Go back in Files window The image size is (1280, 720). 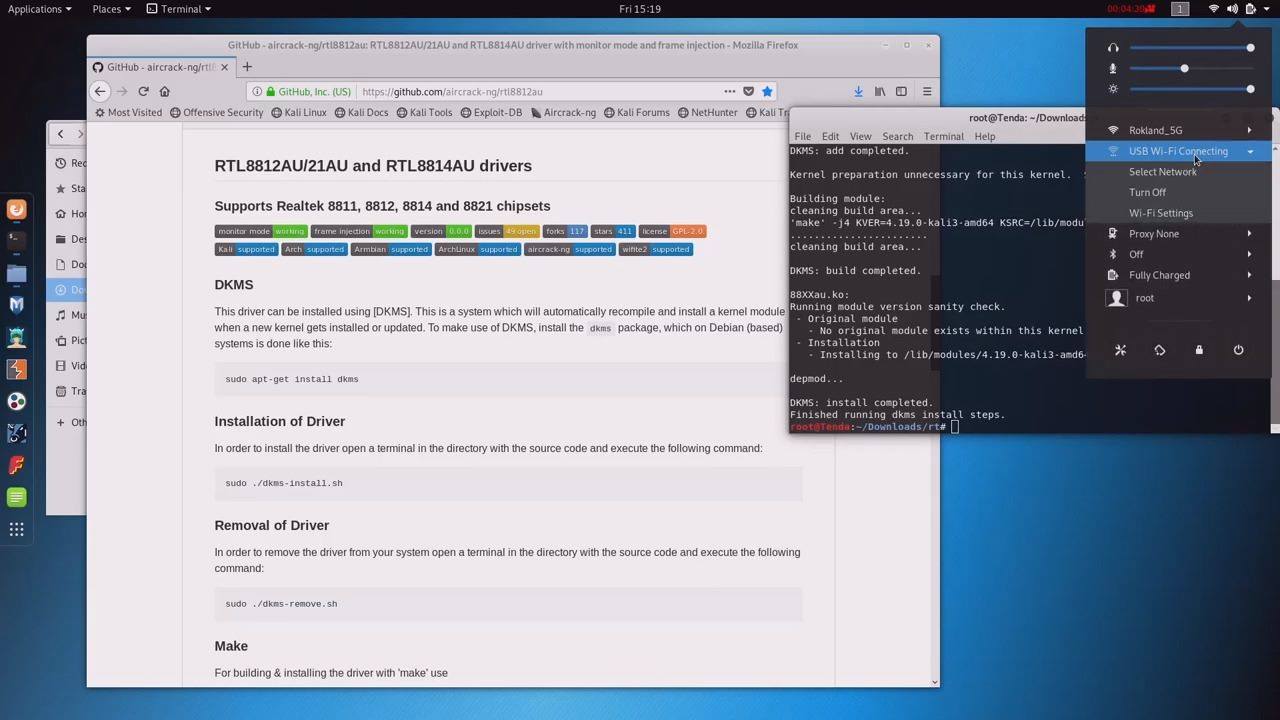pos(60,134)
